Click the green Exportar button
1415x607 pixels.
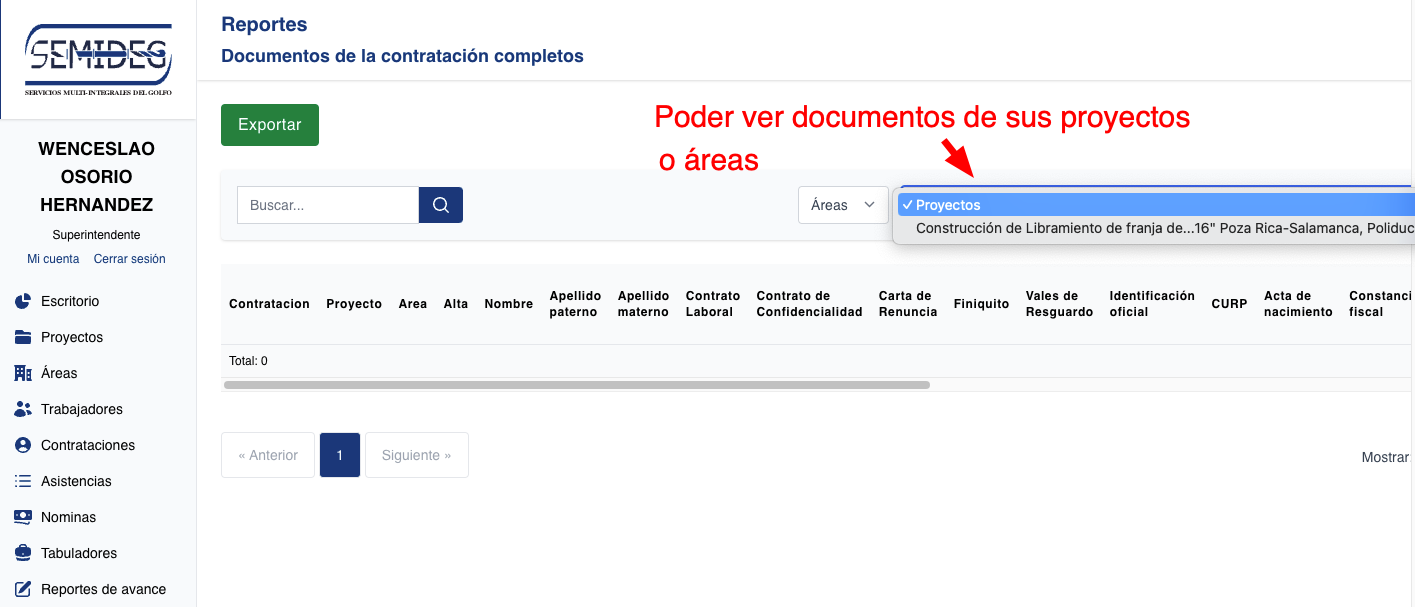pyautogui.click(x=269, y=125)
